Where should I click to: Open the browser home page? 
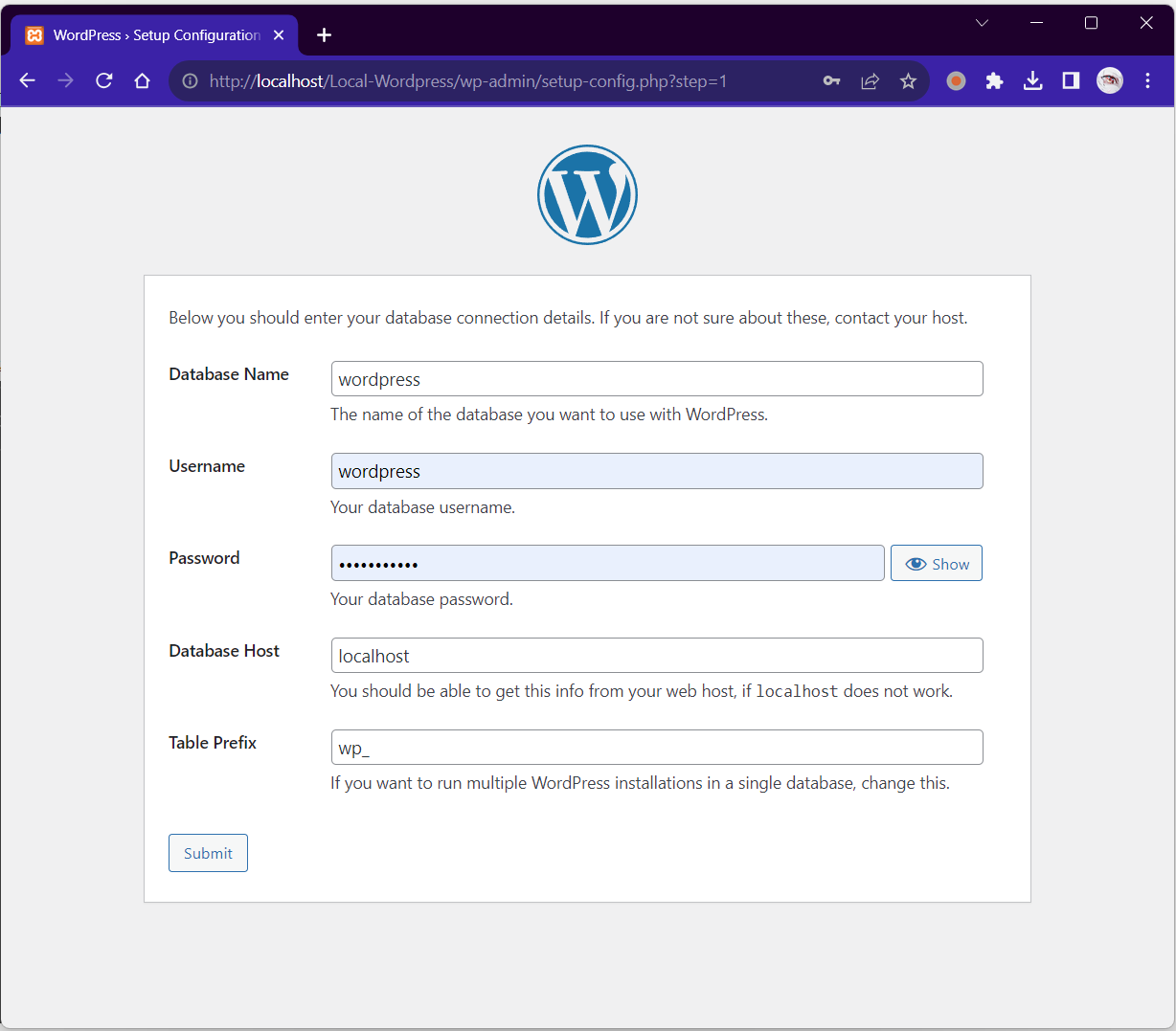click(142, 81)
